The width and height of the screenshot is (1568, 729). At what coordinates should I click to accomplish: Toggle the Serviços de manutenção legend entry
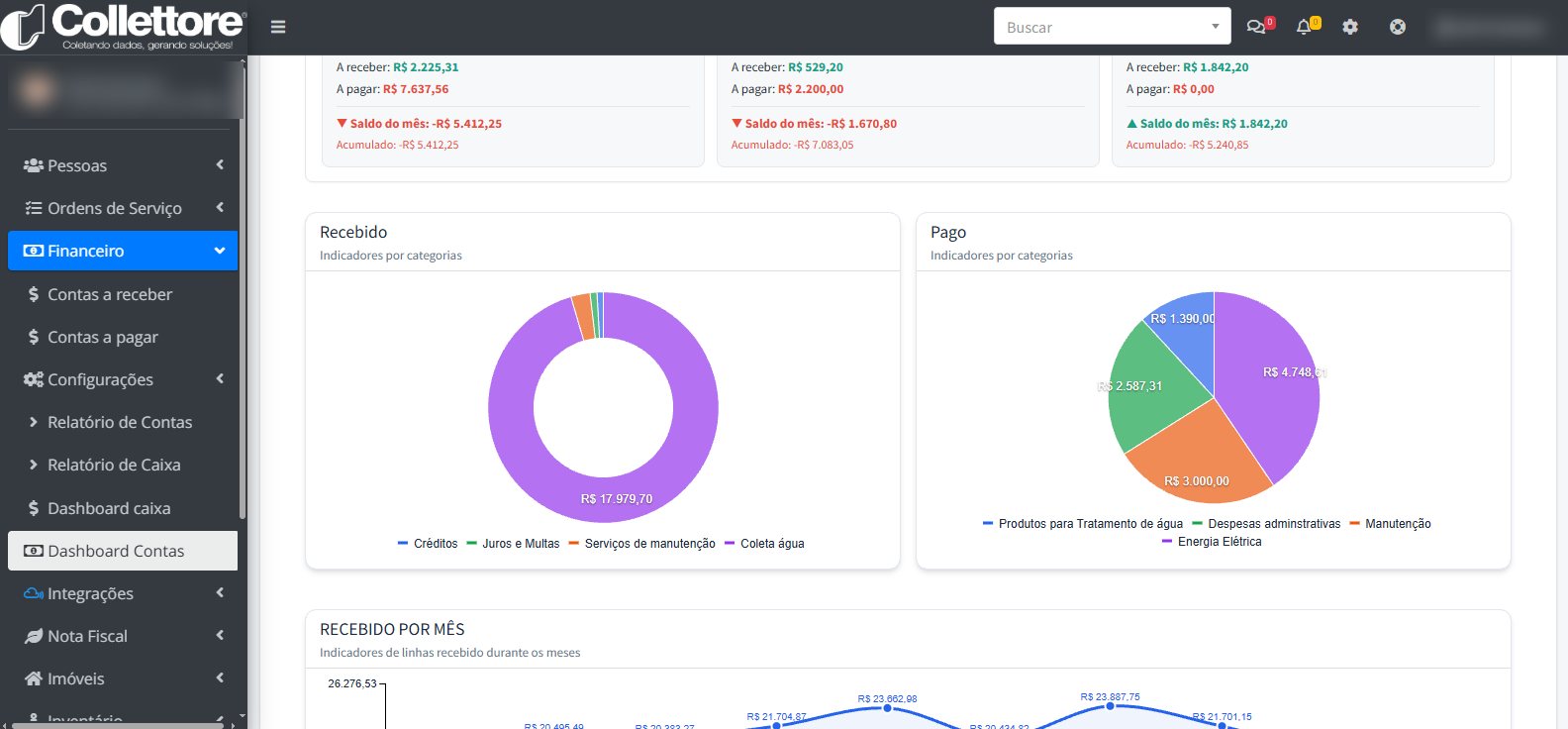click(641, 544)
